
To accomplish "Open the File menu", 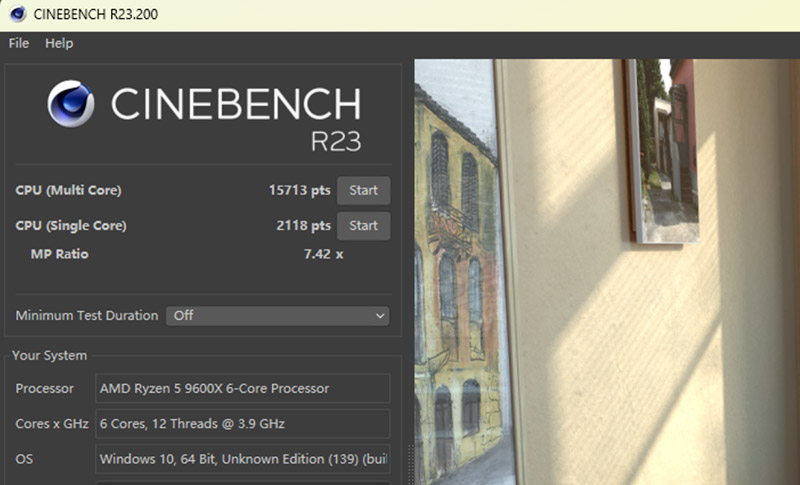I will tap(19, 43).
